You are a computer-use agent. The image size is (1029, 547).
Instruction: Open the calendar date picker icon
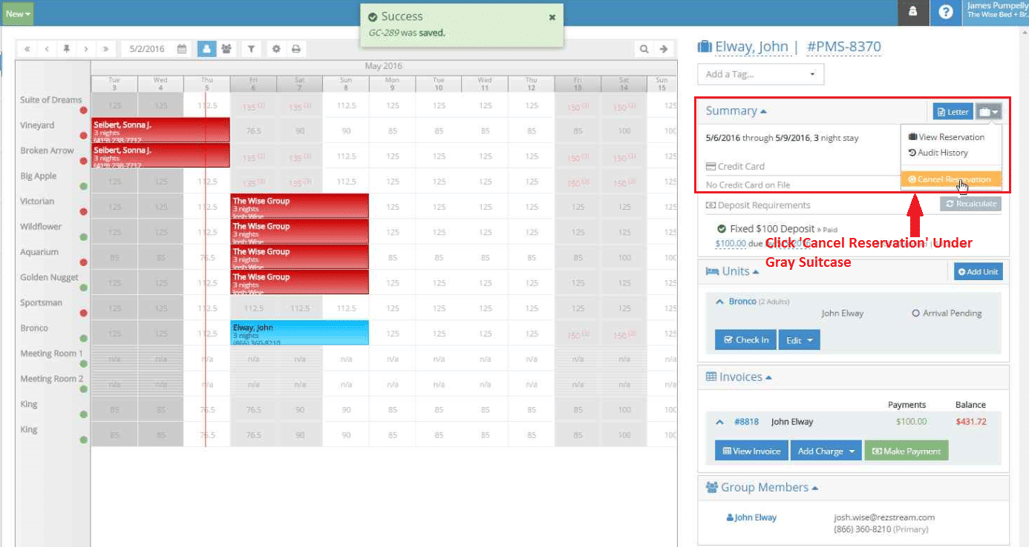(x=182, y=49)
